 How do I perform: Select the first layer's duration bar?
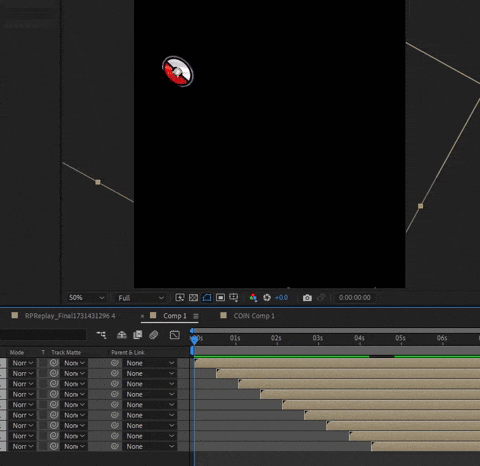[x=337, y=363]
